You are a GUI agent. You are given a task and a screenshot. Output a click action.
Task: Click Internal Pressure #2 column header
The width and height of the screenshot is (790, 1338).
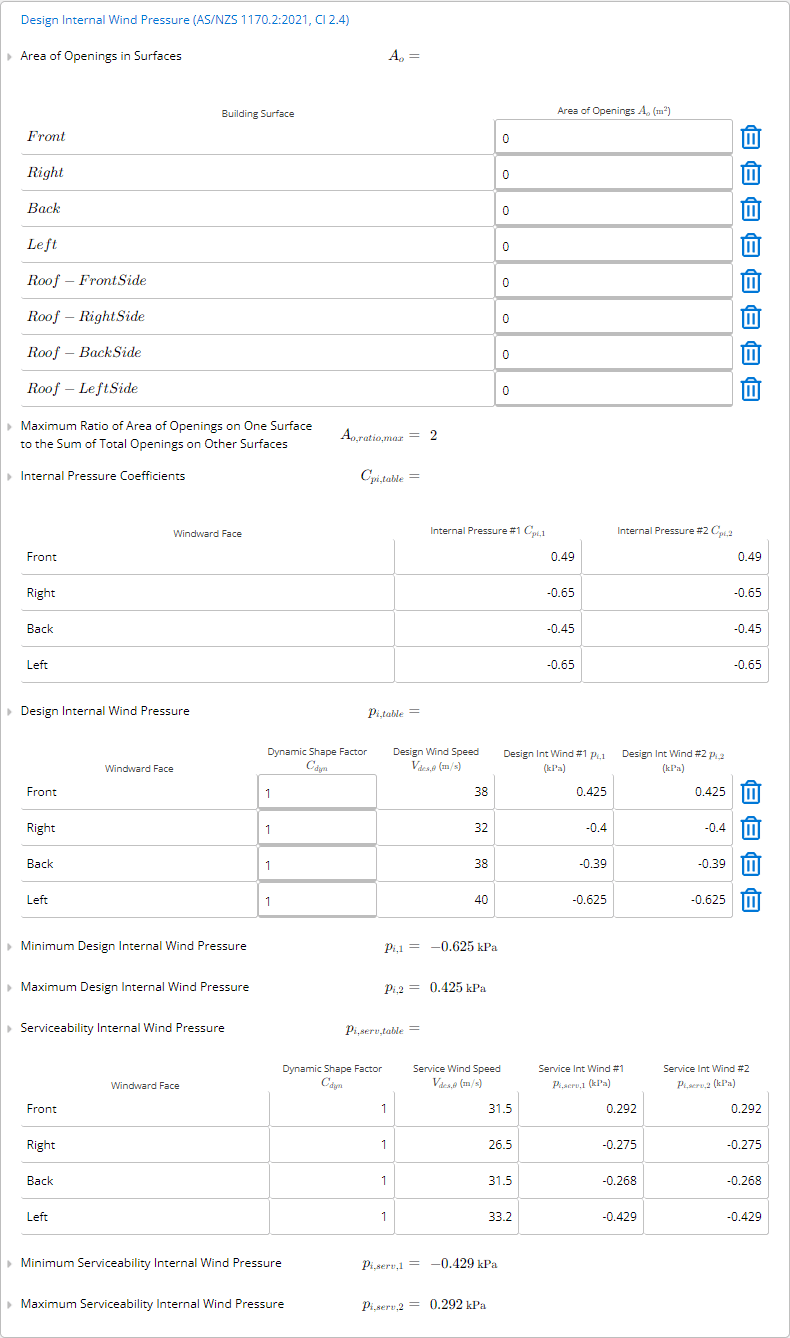coord(675,531)
